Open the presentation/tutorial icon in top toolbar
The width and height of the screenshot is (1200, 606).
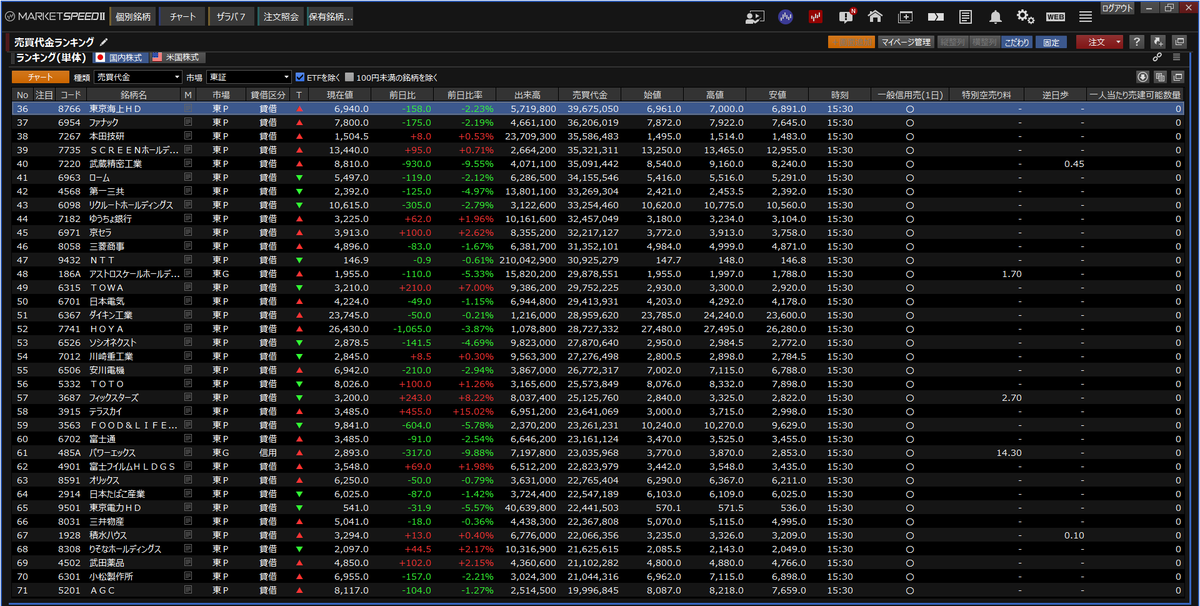(756, 17)
